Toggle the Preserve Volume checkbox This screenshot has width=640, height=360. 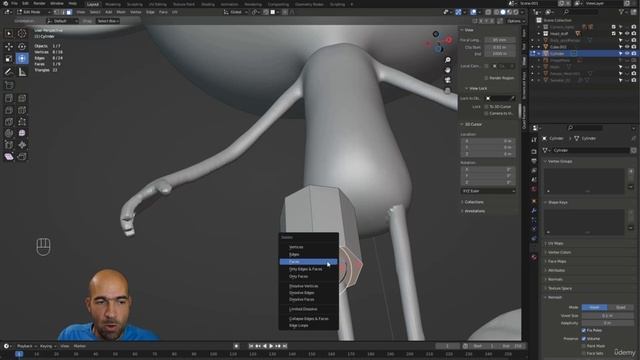click(x=584, y=338)
